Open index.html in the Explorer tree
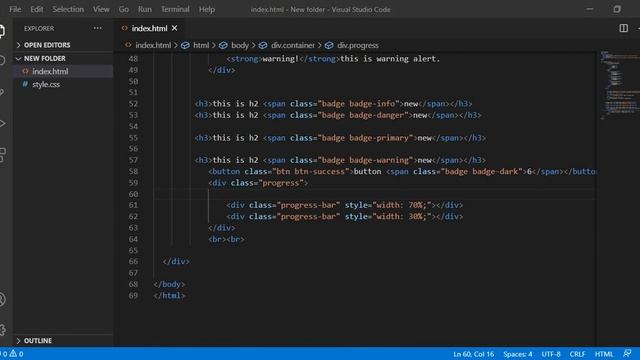 tap(50, 71)
